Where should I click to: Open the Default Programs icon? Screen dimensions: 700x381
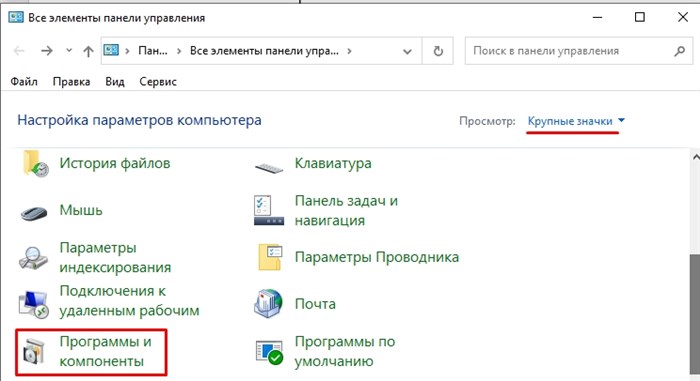coord(269,352)
